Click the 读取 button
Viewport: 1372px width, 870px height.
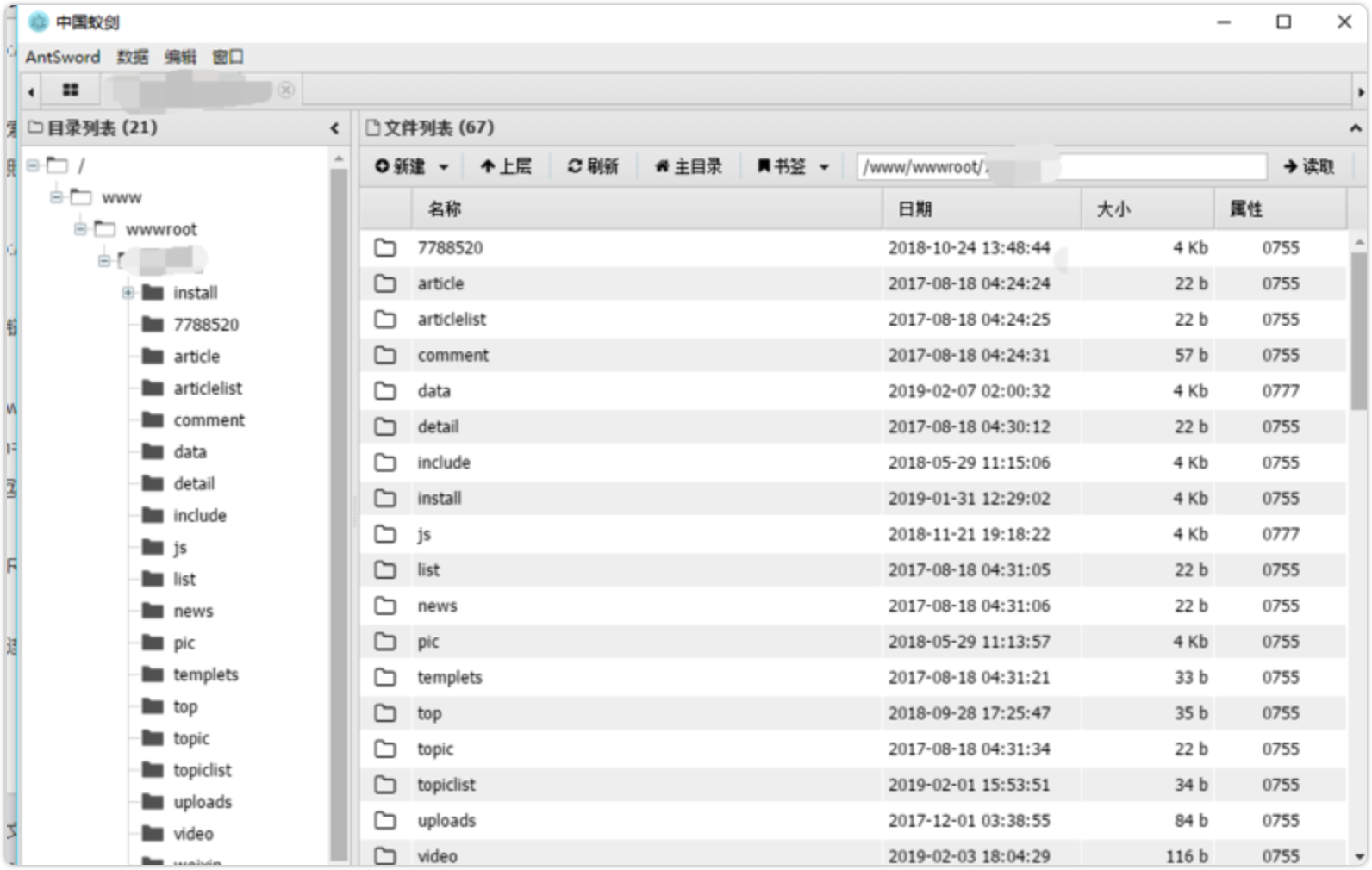[1308, 166]
